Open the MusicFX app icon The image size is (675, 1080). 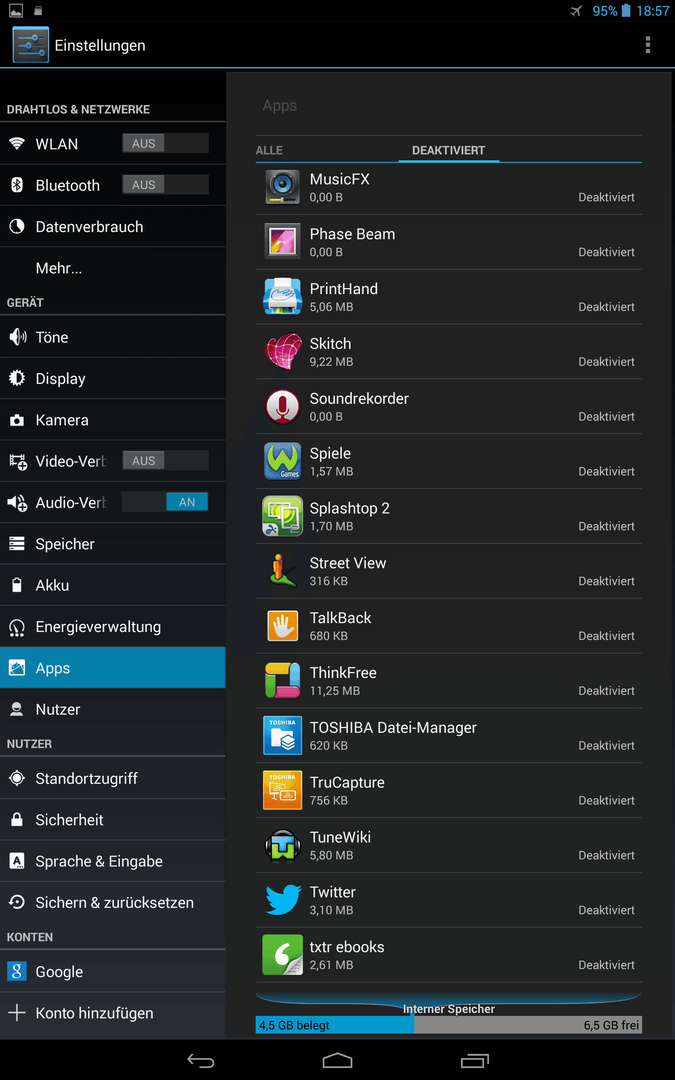pyautogui.click(x=282, y=187)
